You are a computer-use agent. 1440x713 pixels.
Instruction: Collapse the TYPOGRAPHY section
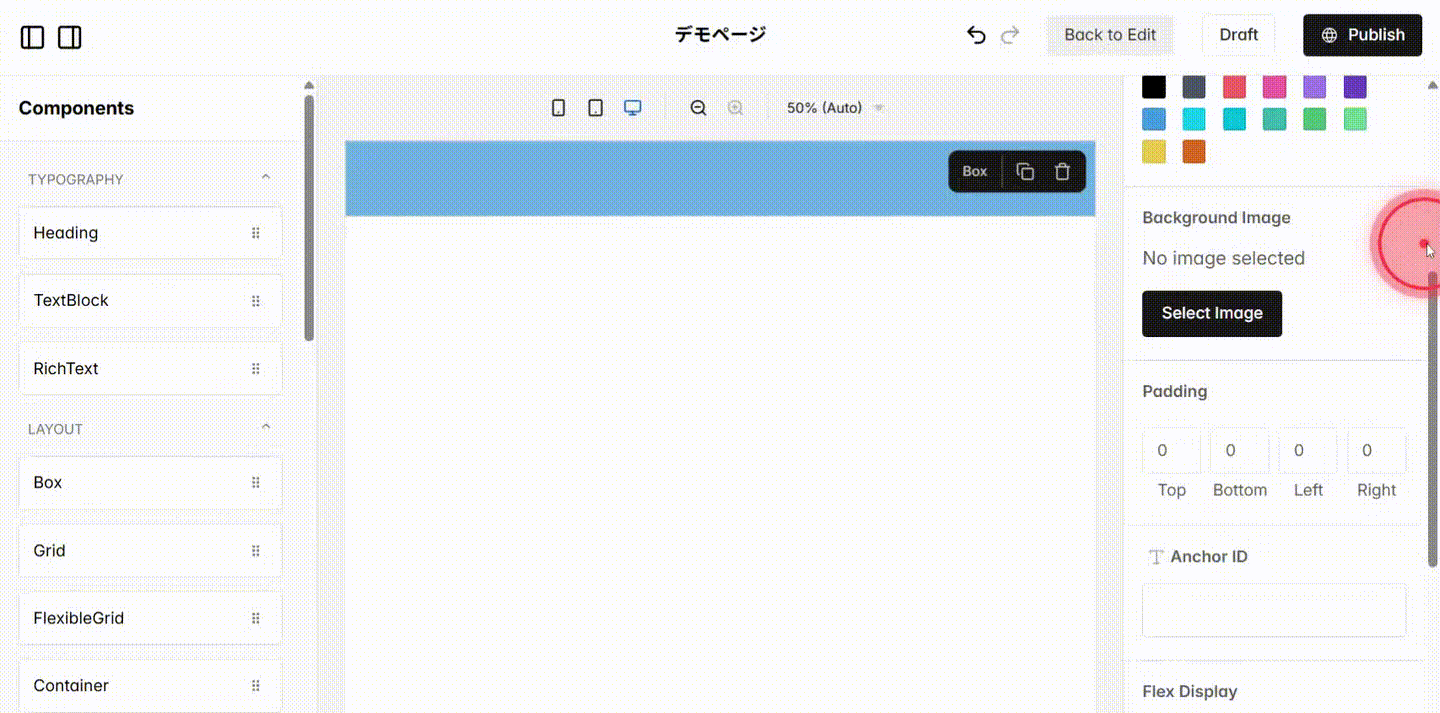pos(266,175)
